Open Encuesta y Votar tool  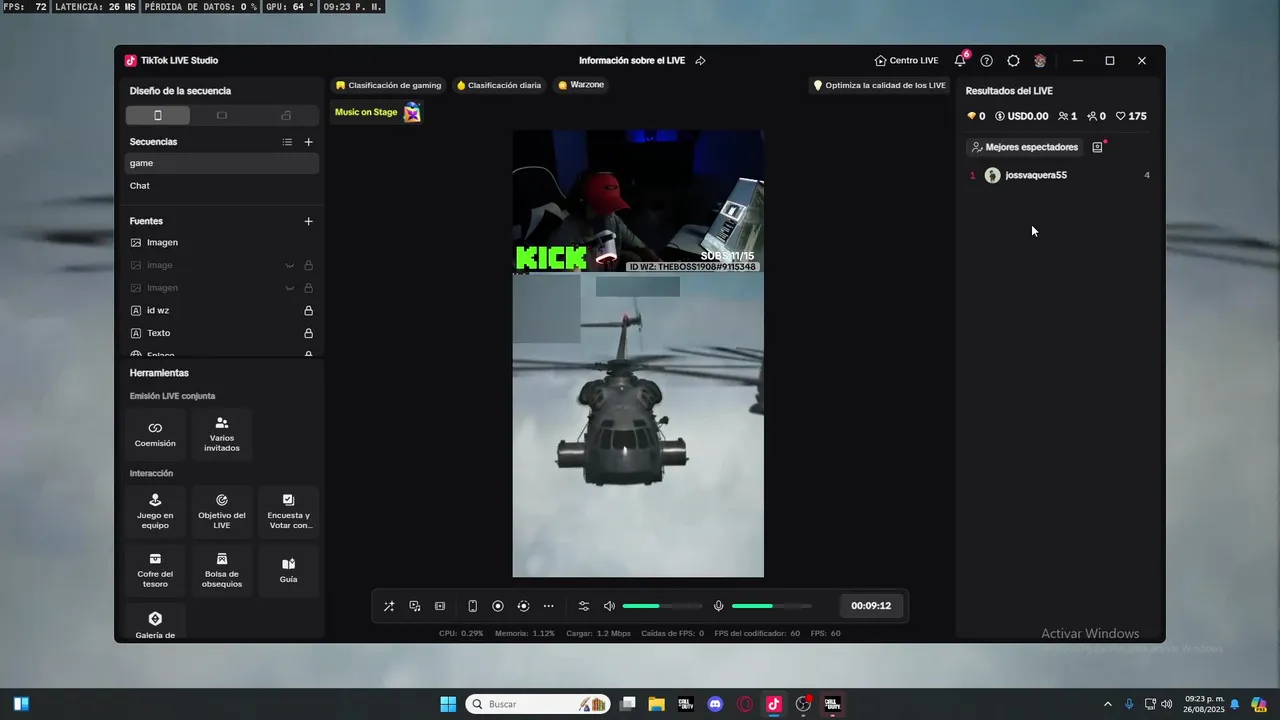tap(288, 512)
